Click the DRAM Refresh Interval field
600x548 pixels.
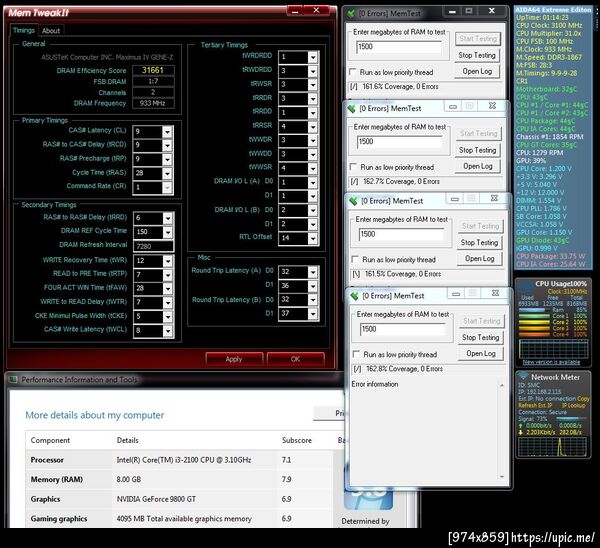pos(153,246)
